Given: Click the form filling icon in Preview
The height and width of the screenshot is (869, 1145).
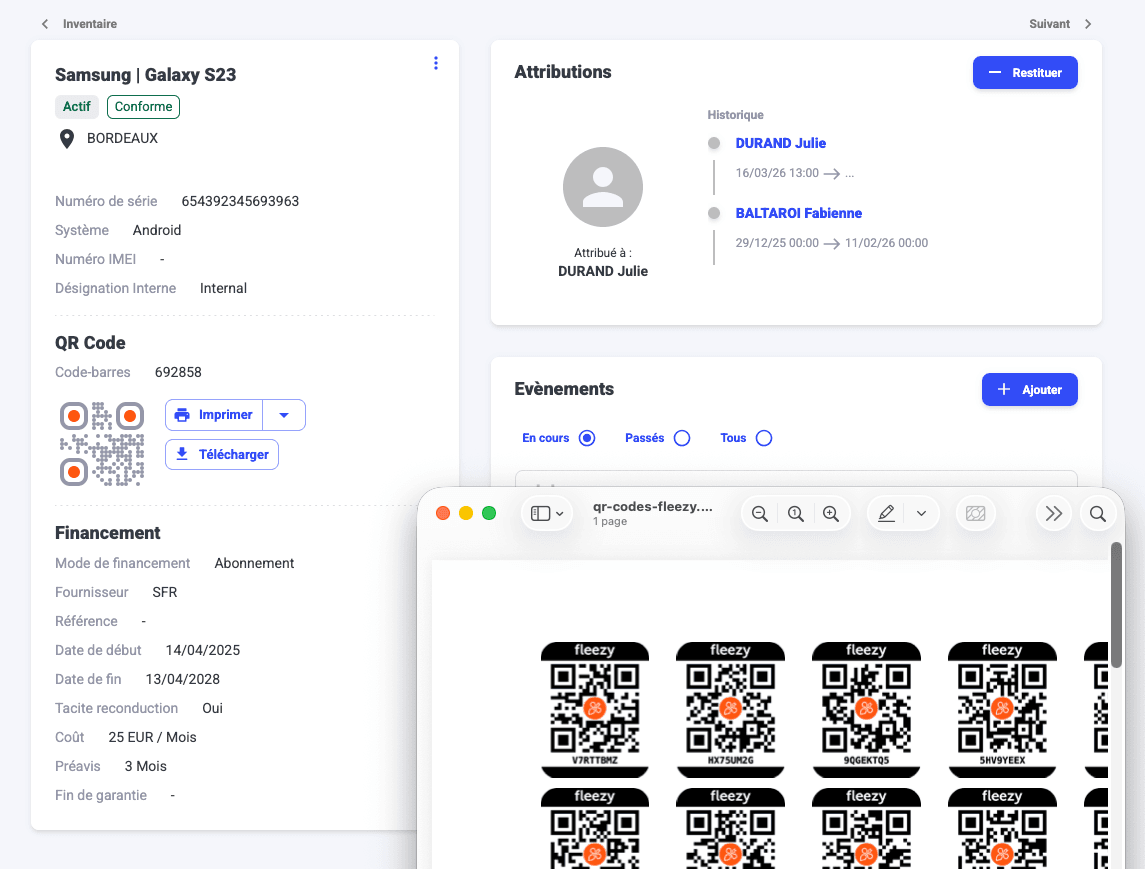Looking at the screenshot, I should 976,513.
